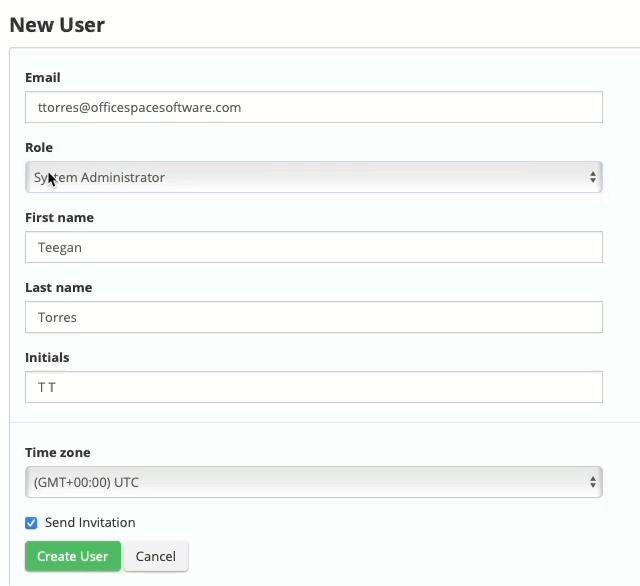
Task: Click the Role field label
Action: click(x=39, y=148)
